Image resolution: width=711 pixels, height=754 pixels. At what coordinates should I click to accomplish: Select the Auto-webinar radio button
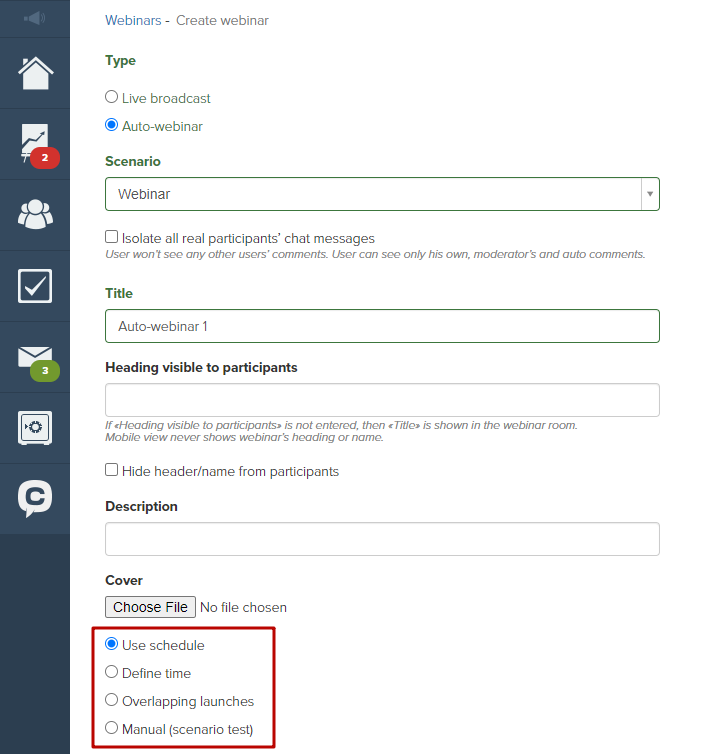(x=111, y=125)
